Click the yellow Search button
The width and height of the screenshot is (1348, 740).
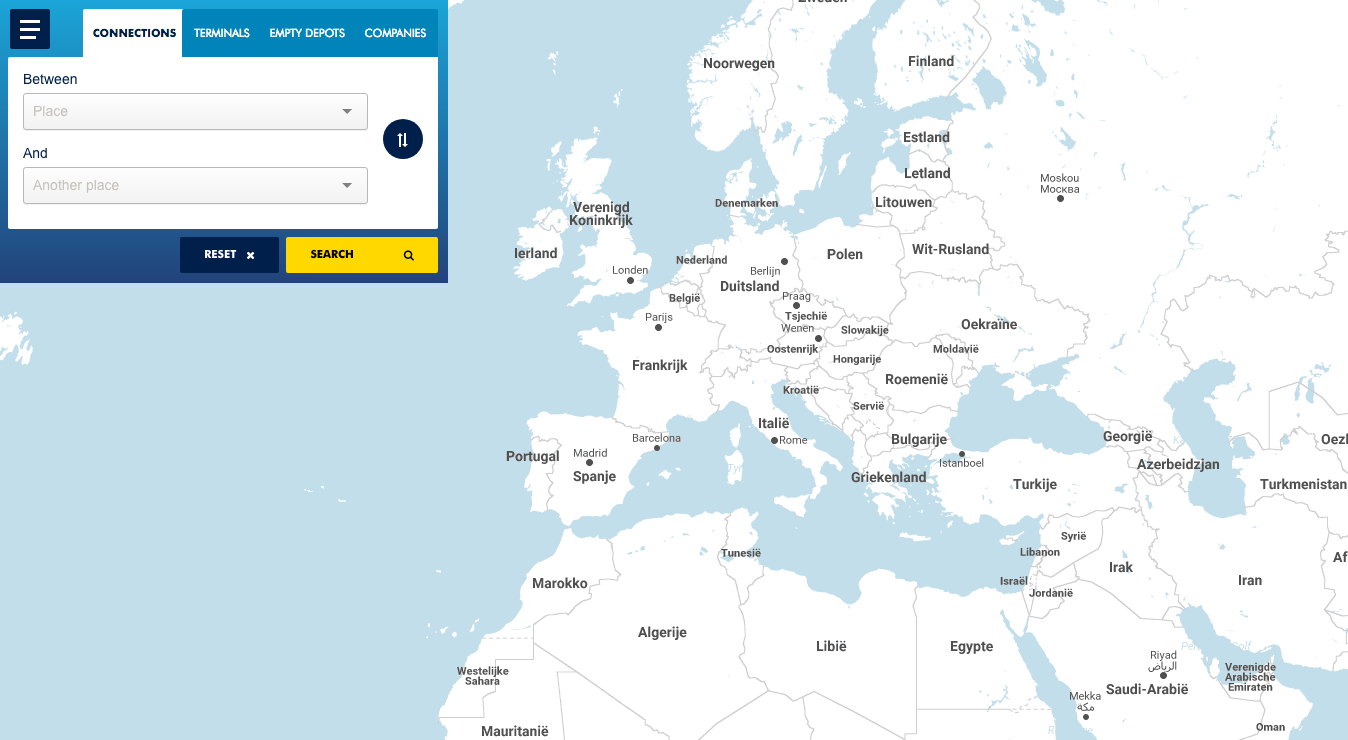point(362,255)
